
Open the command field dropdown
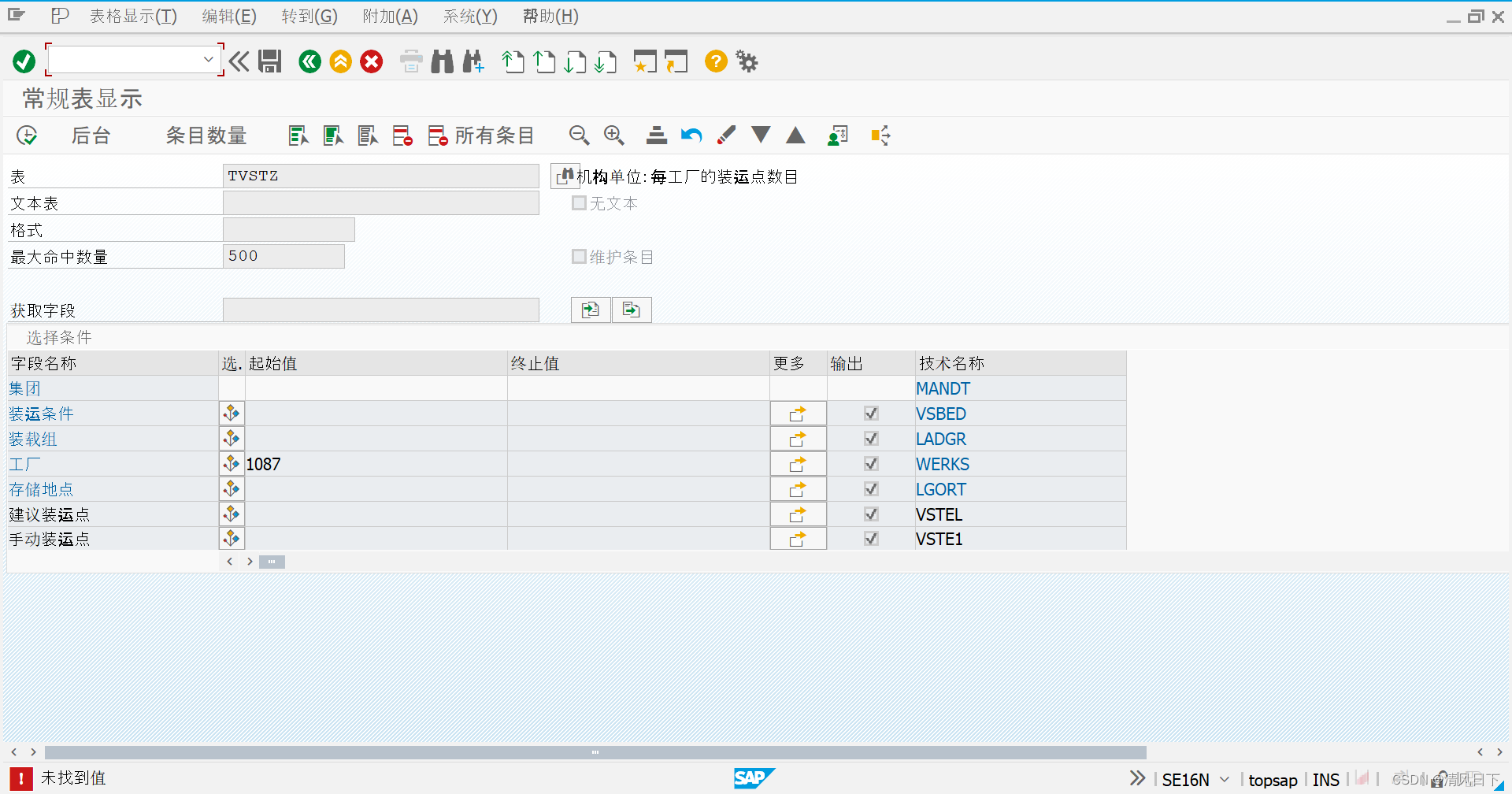pos(208,59)
